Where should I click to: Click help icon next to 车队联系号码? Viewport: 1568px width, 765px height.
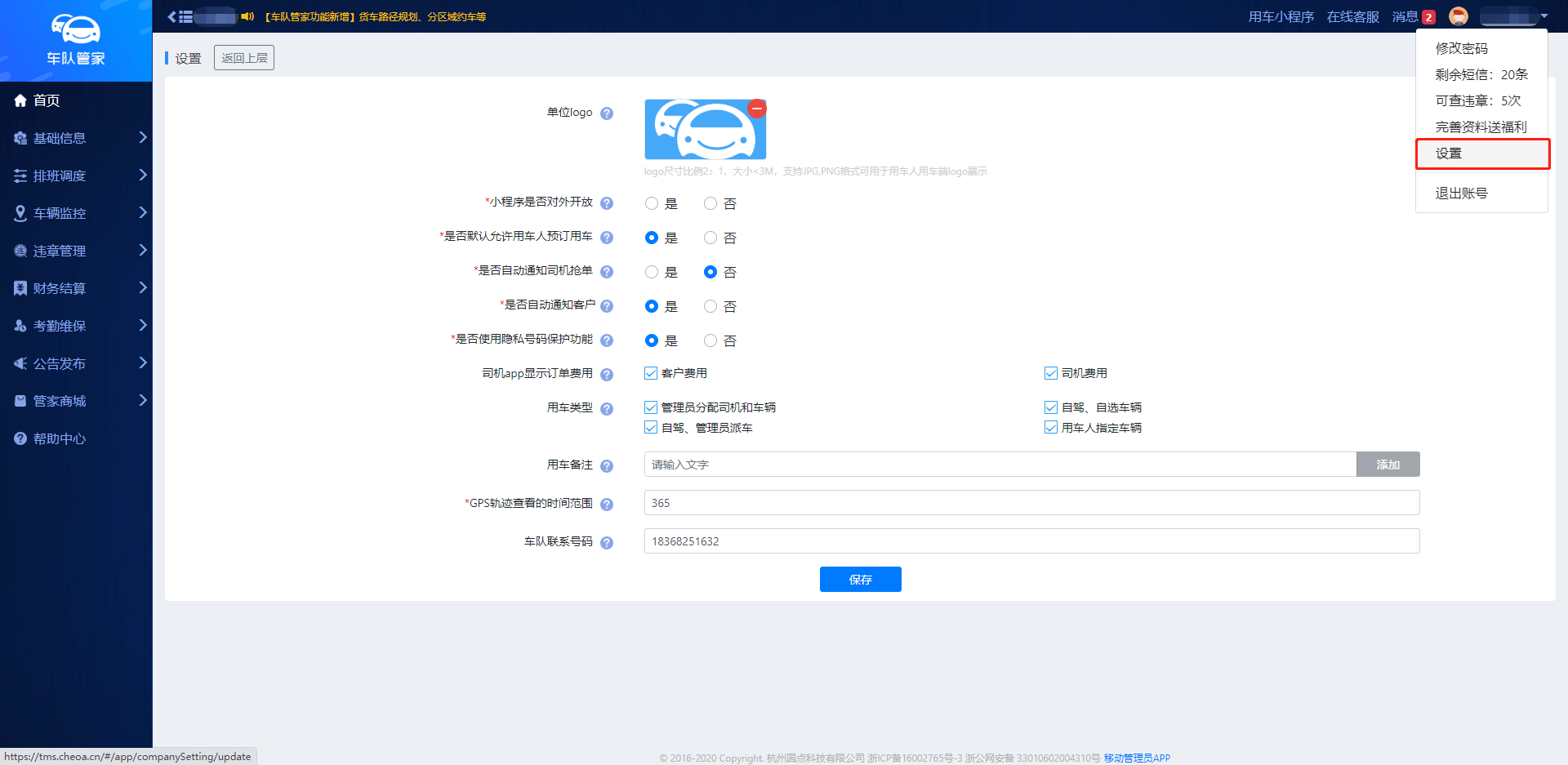607,543
